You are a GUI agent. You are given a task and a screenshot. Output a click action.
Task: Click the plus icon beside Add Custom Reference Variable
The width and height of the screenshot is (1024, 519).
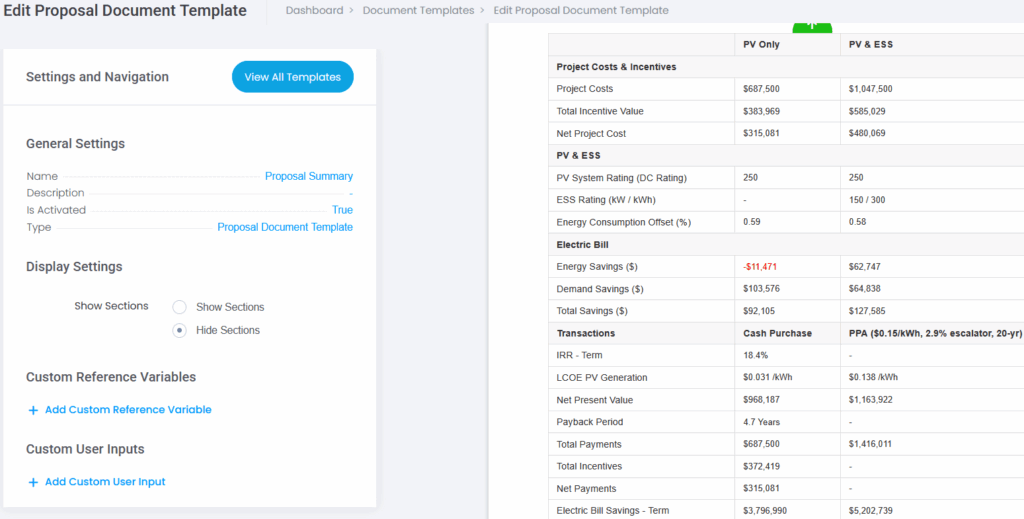pyautogui.click(x=33, y=410)
